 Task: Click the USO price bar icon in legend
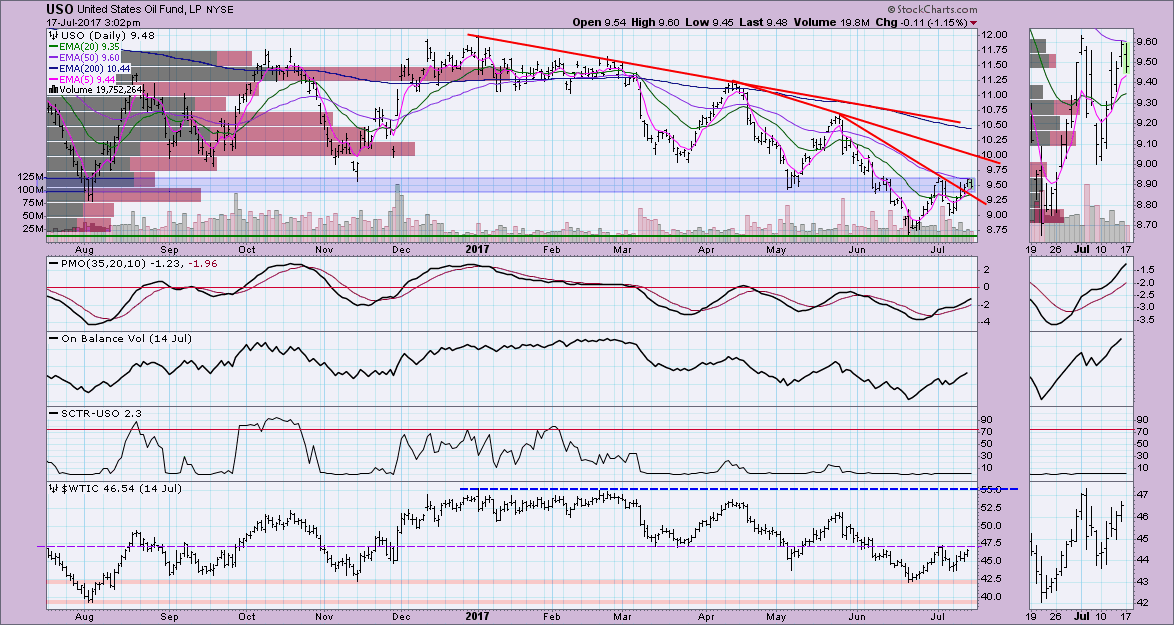click(x=52, y=34)
